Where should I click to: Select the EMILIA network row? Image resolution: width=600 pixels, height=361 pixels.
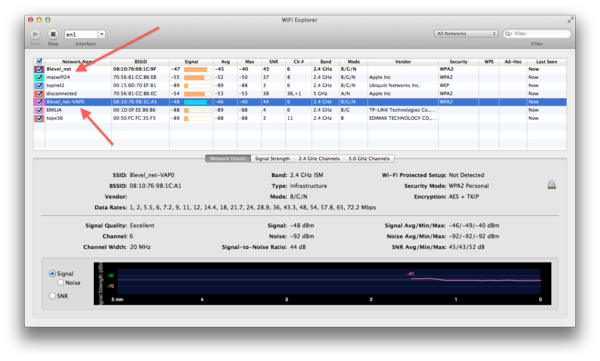pyautogui.click(x=300, y=110)
